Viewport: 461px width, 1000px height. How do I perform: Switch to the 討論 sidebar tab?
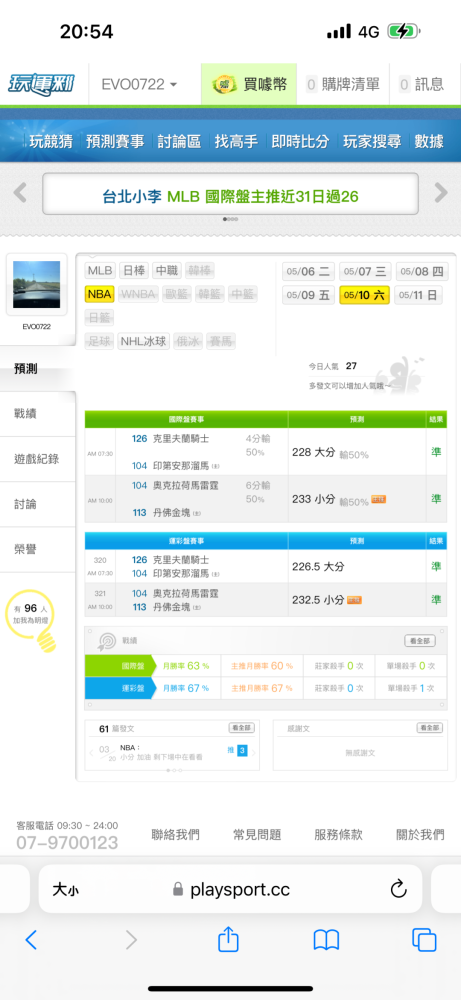tap(38, 504)
